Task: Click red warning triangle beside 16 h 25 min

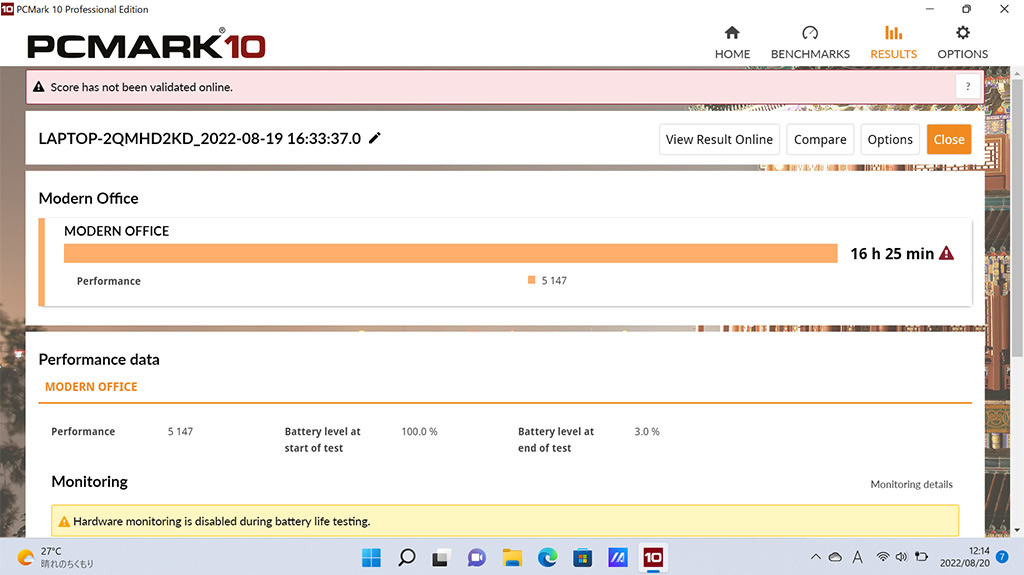Action: [x=946, y=254]
